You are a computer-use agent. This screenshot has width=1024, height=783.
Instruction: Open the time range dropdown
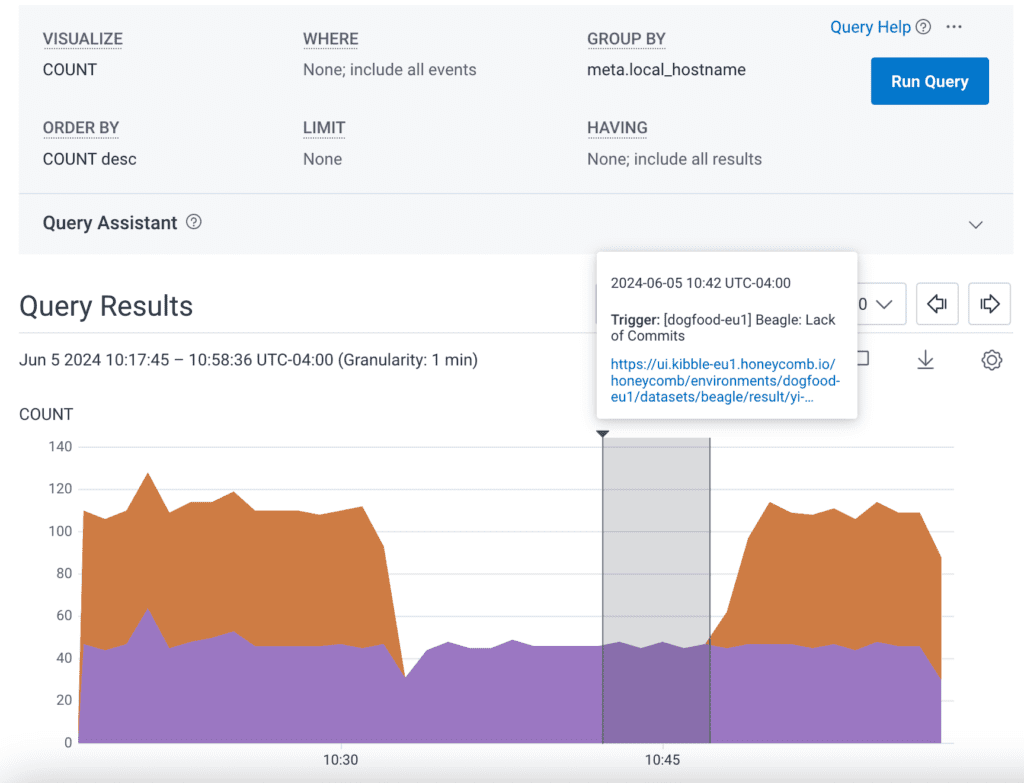click(882, 304)
